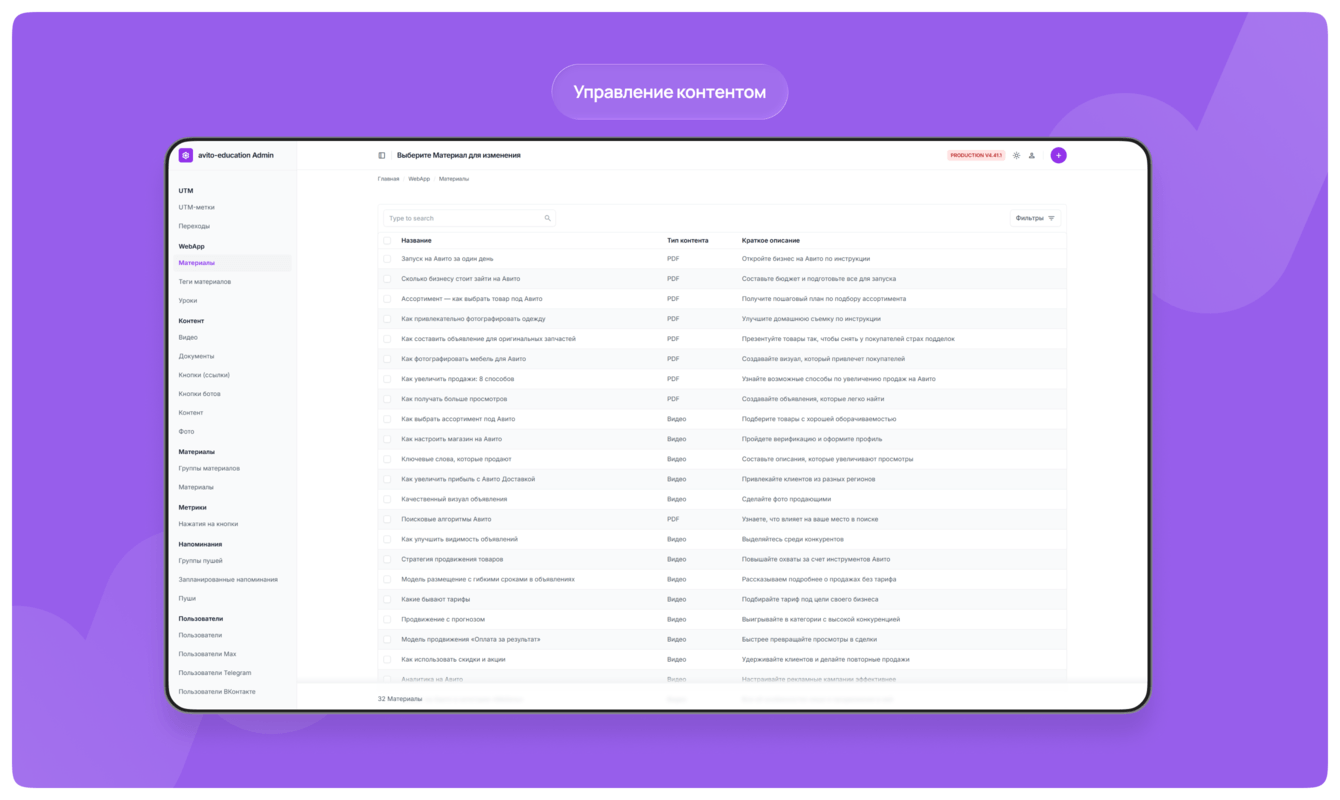
Task: Click the avito-education Admin logo icon
Action: [186, 155]
